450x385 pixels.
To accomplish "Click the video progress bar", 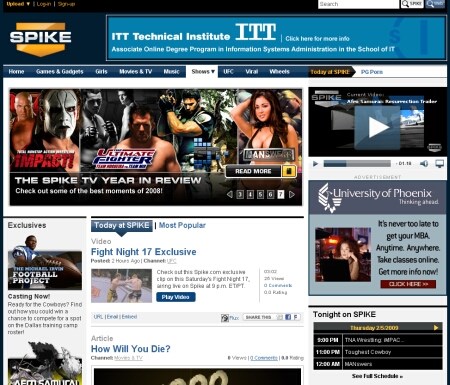I will 357,164.
